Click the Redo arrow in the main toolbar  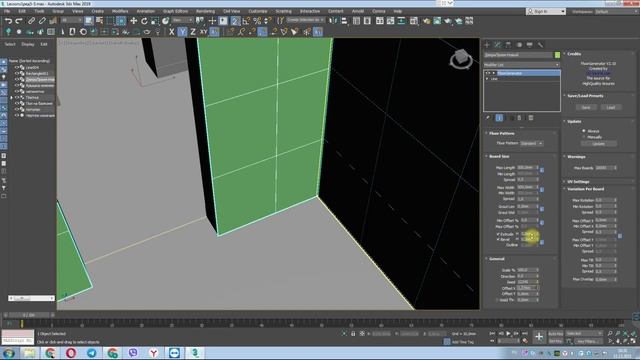point(19,21)
